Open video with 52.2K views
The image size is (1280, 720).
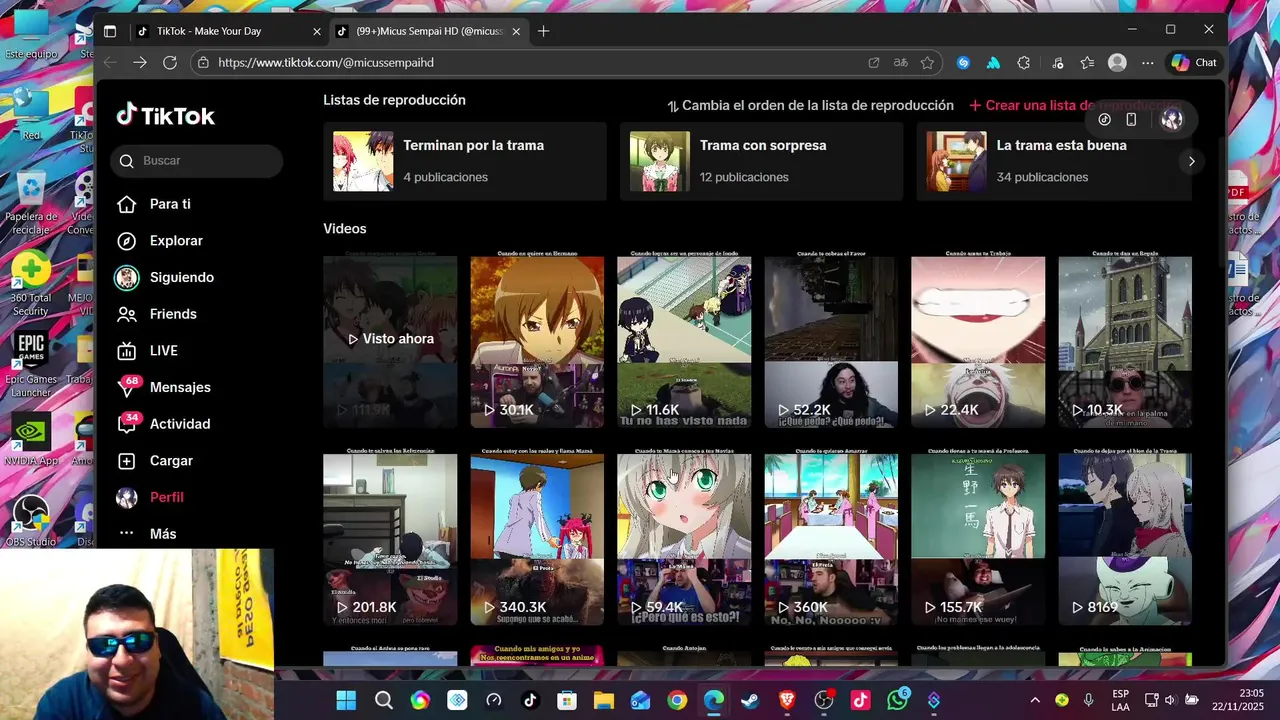point(831,340)
